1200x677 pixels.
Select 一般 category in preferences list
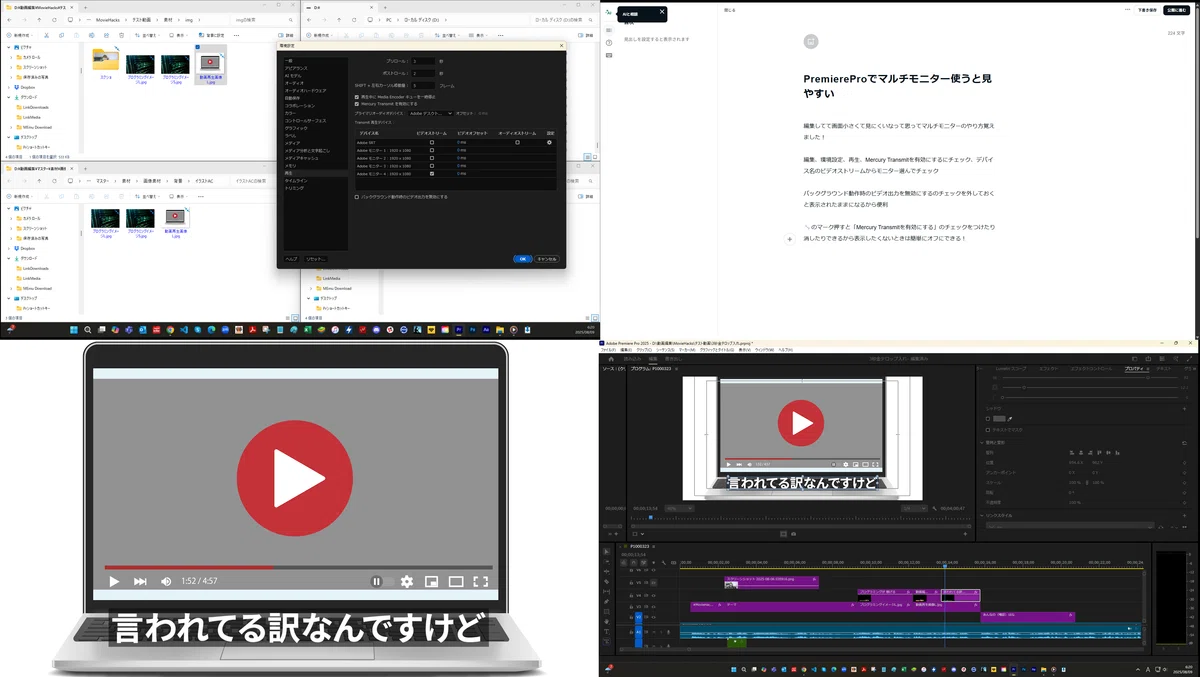pyautogui.click(x=288, y=61)
